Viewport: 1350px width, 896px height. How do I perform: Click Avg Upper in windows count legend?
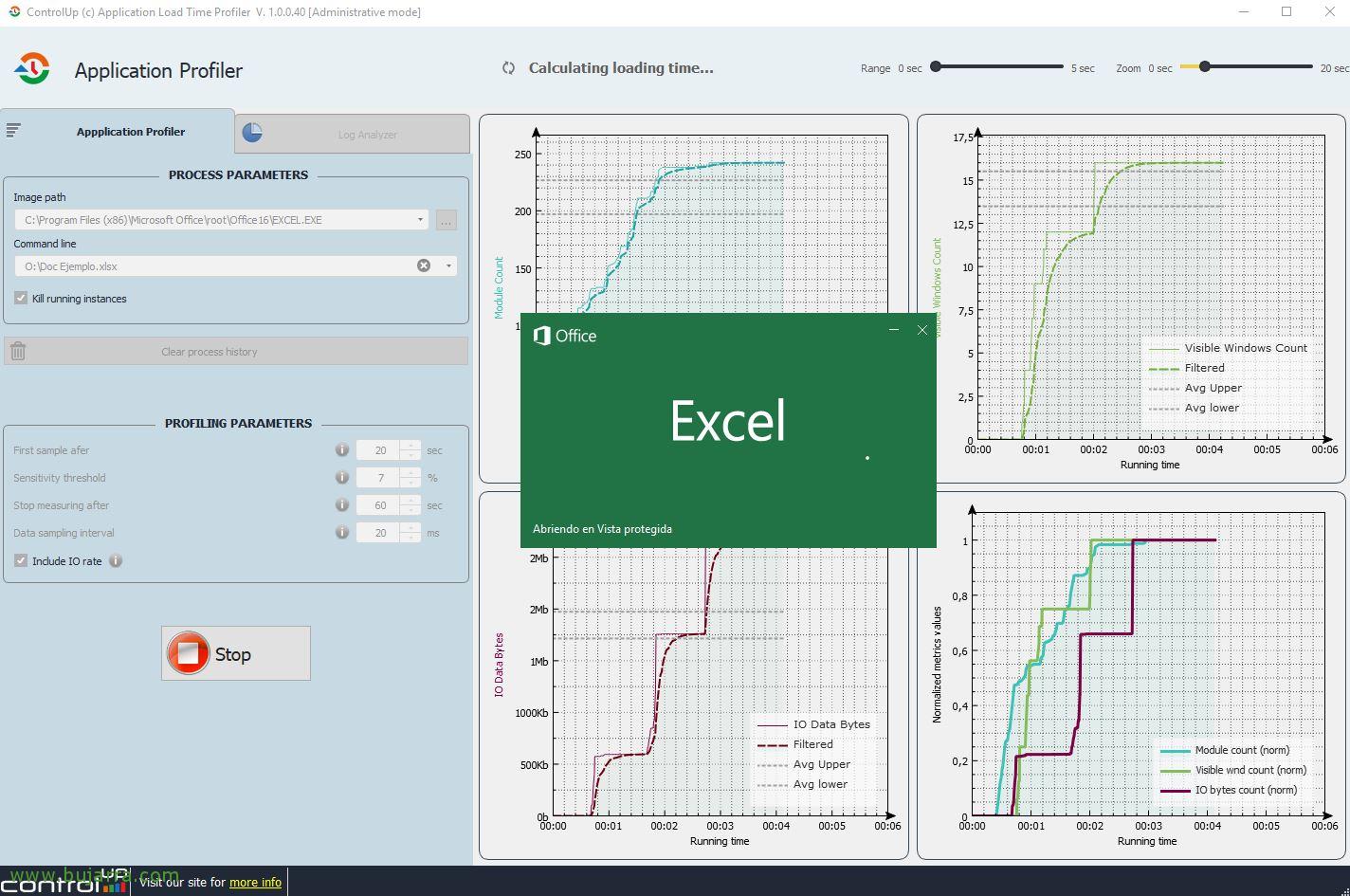click(1195, 388)
